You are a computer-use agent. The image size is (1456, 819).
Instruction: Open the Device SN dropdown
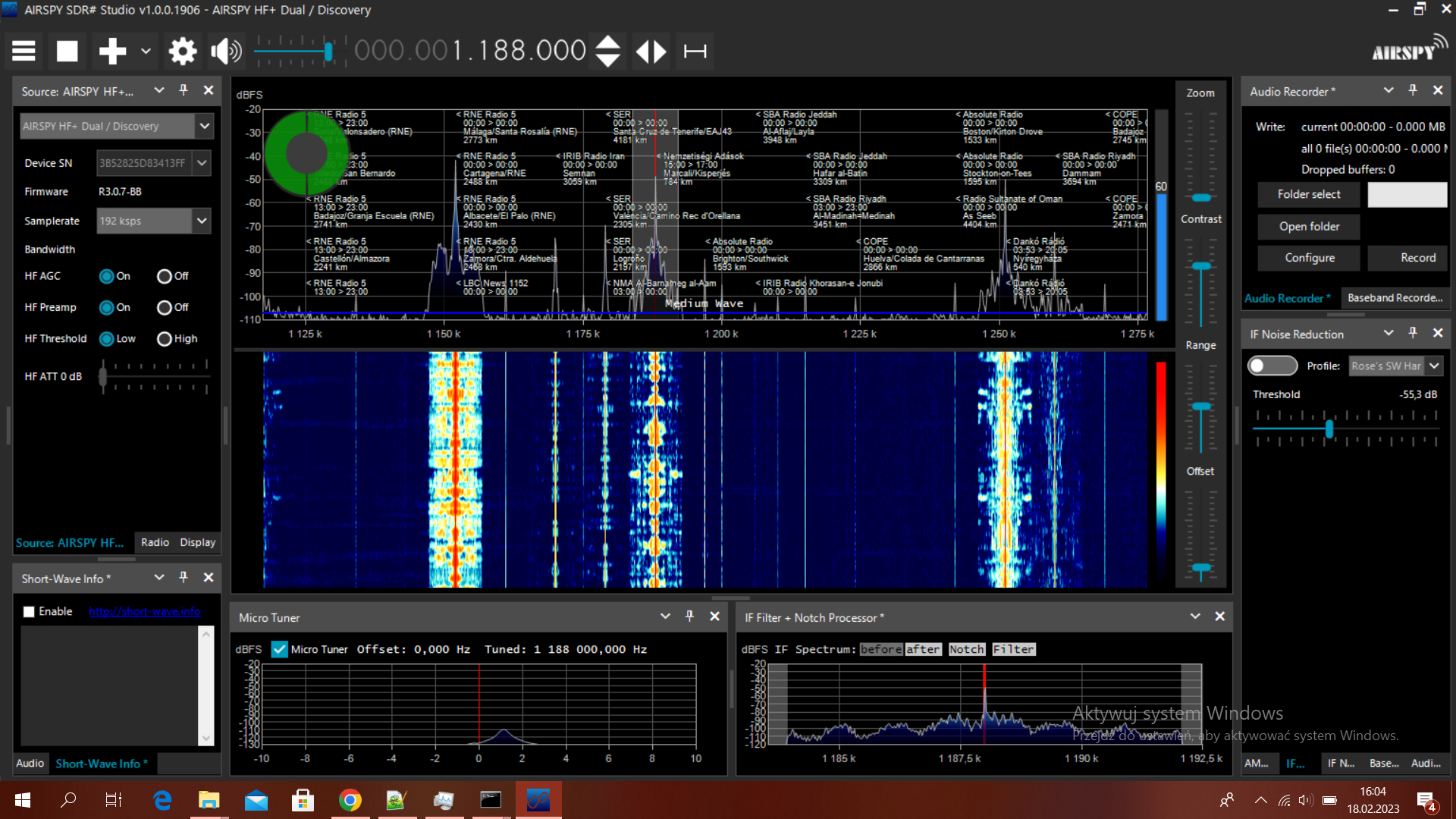pos(202,163)
